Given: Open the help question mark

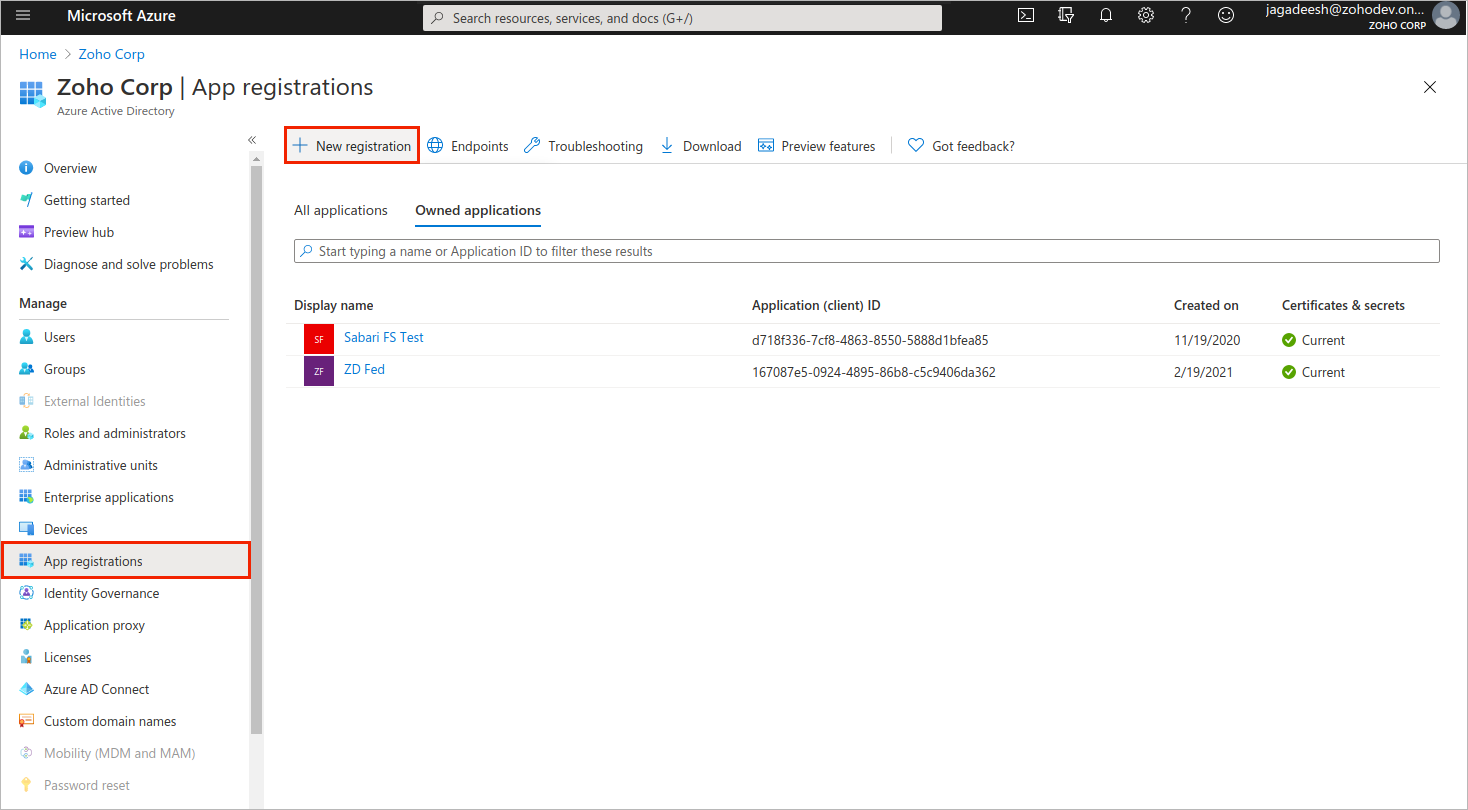Looking at the screenshot, I should pyautogui.click(x=1186, y=16).
